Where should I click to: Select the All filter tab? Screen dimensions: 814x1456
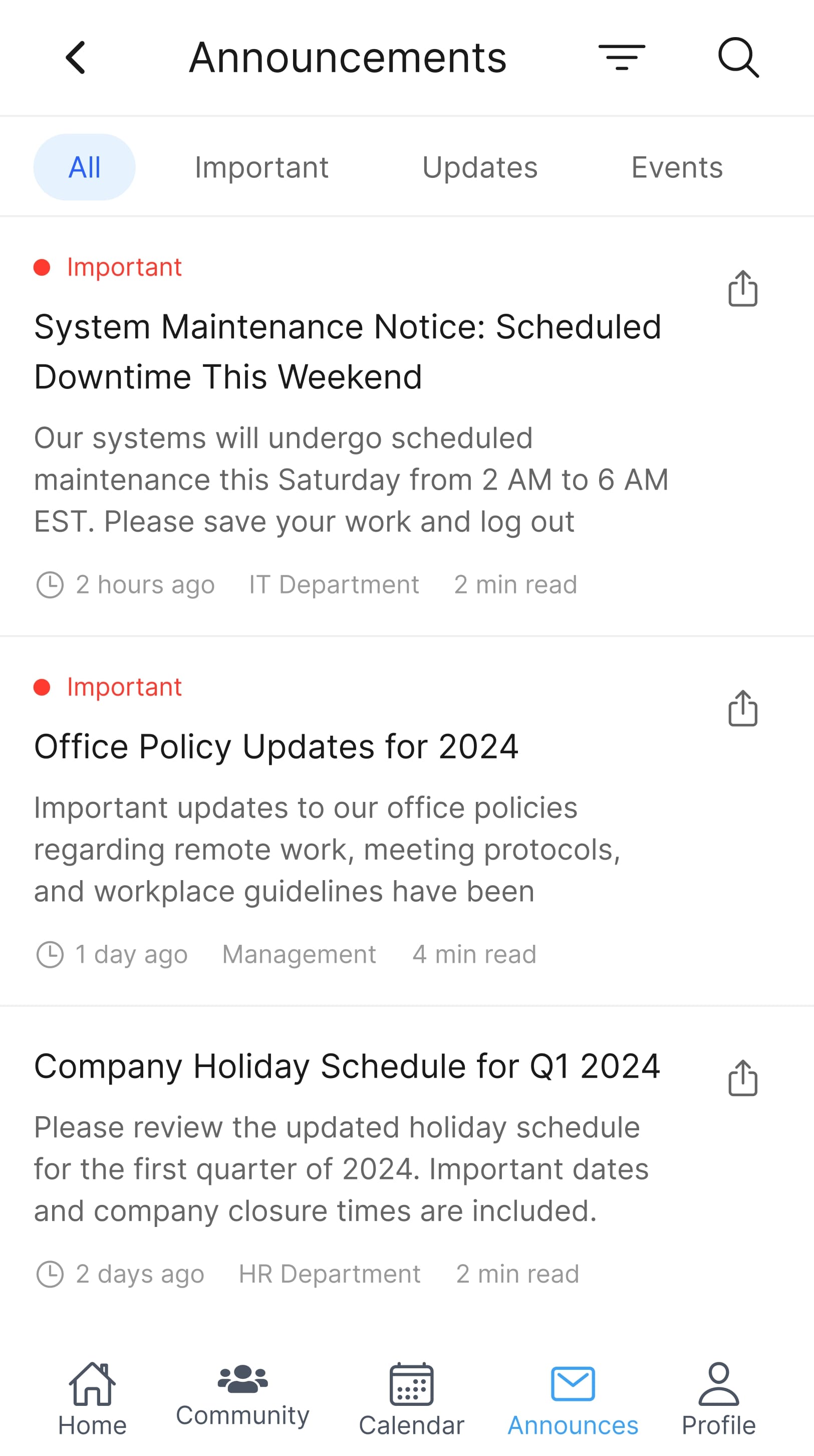[84, 167]
